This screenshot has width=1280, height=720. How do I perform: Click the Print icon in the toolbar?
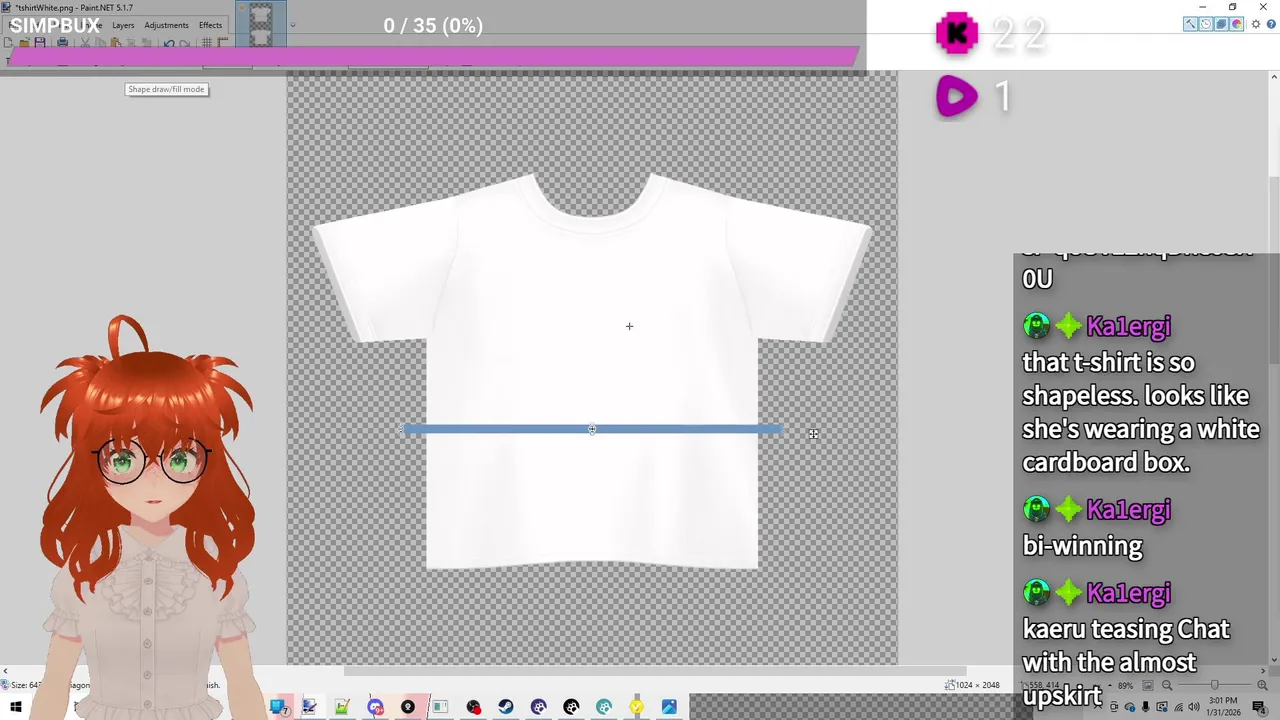click(62, 42)
